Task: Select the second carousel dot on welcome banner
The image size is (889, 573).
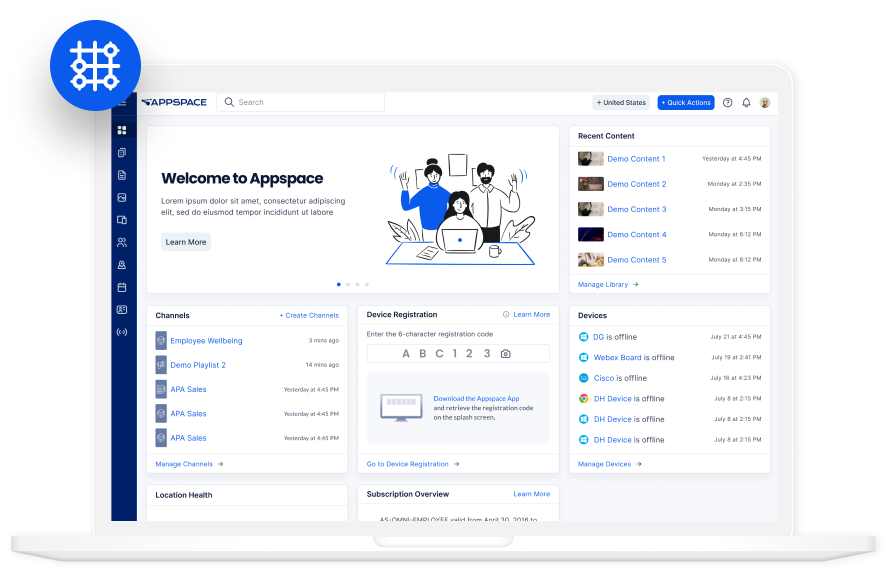Action: [348, 285]
